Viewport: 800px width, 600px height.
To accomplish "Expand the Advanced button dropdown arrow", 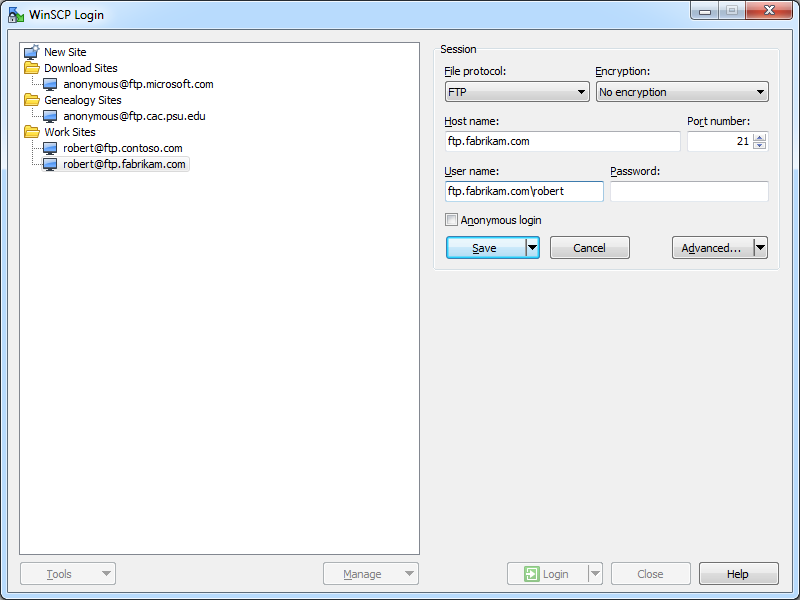I will (760, 248).
